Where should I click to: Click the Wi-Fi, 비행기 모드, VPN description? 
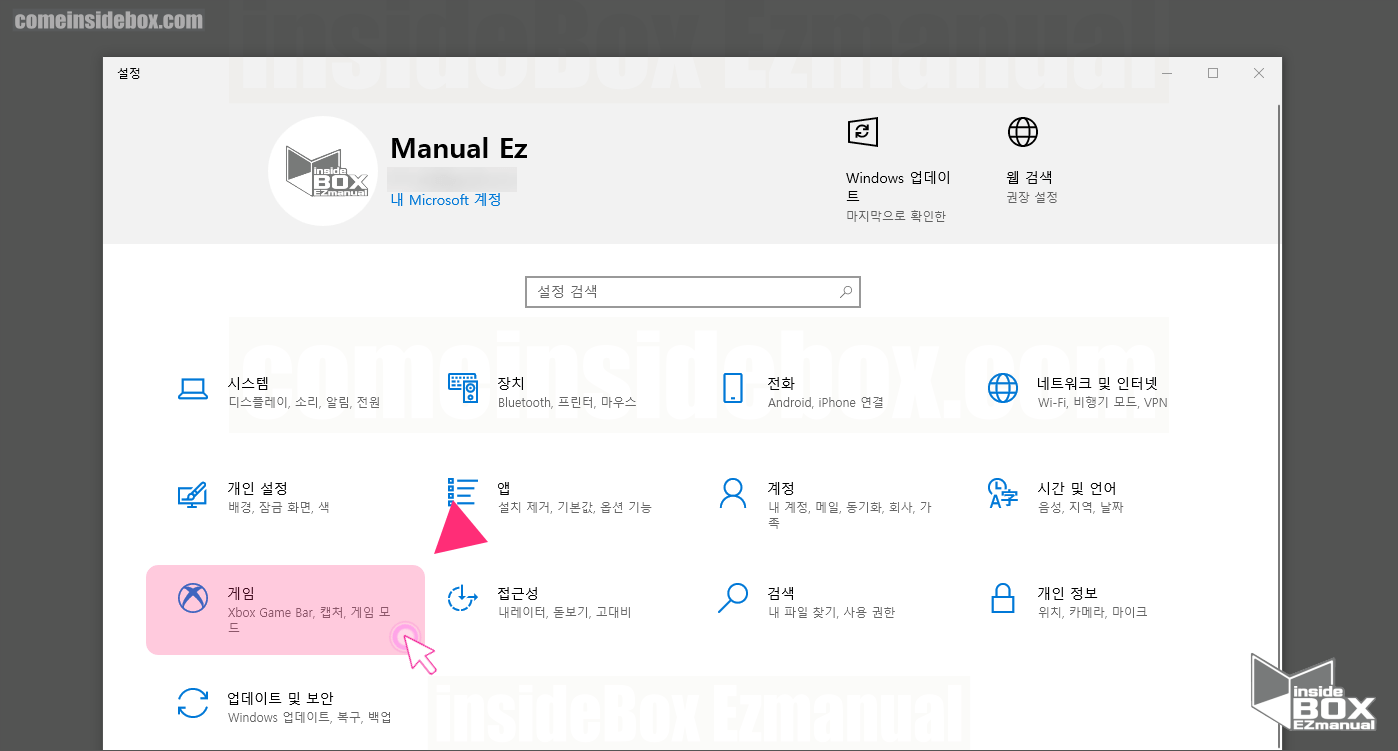click(x=1102, y=403)
